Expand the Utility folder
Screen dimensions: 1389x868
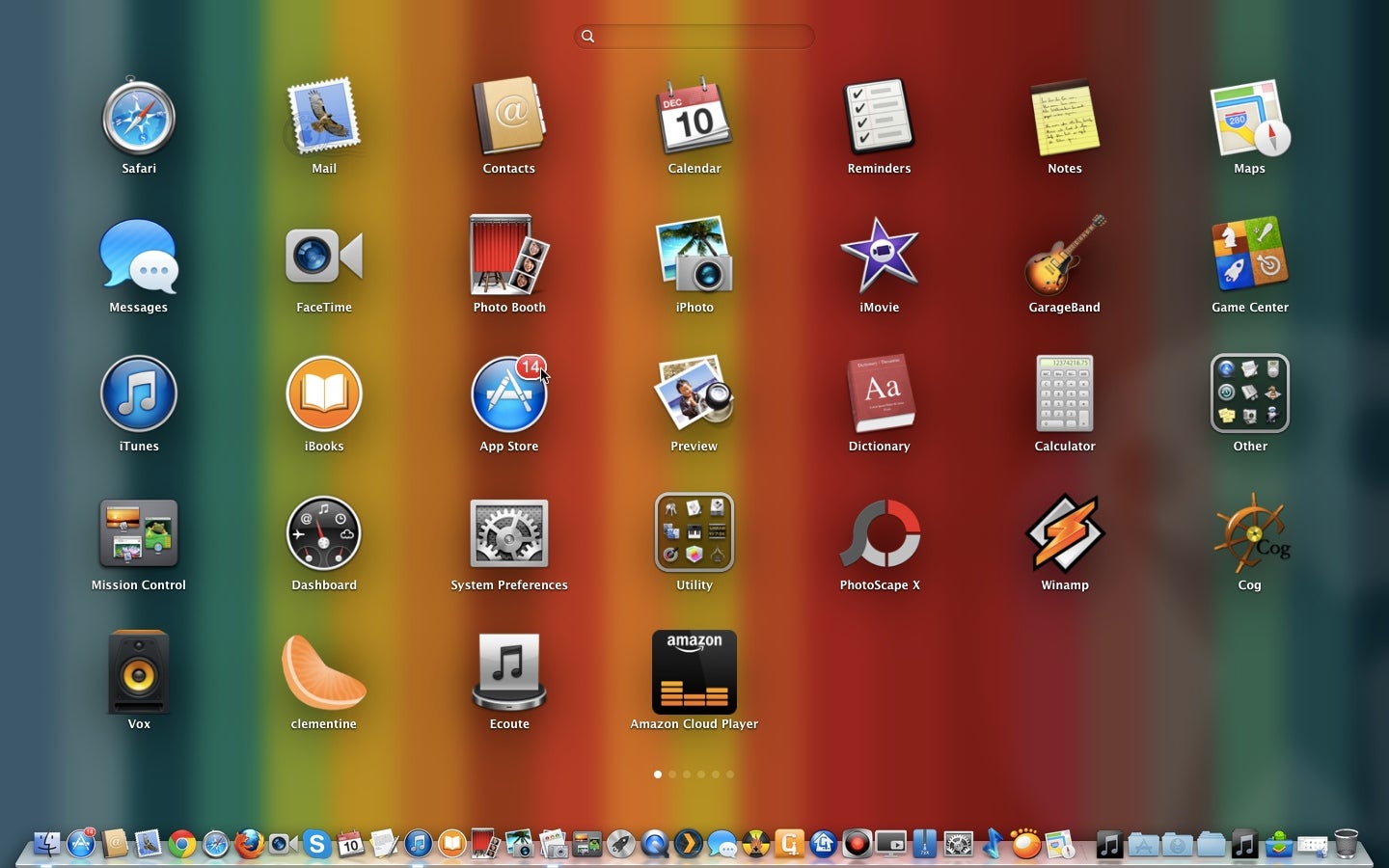694,533
